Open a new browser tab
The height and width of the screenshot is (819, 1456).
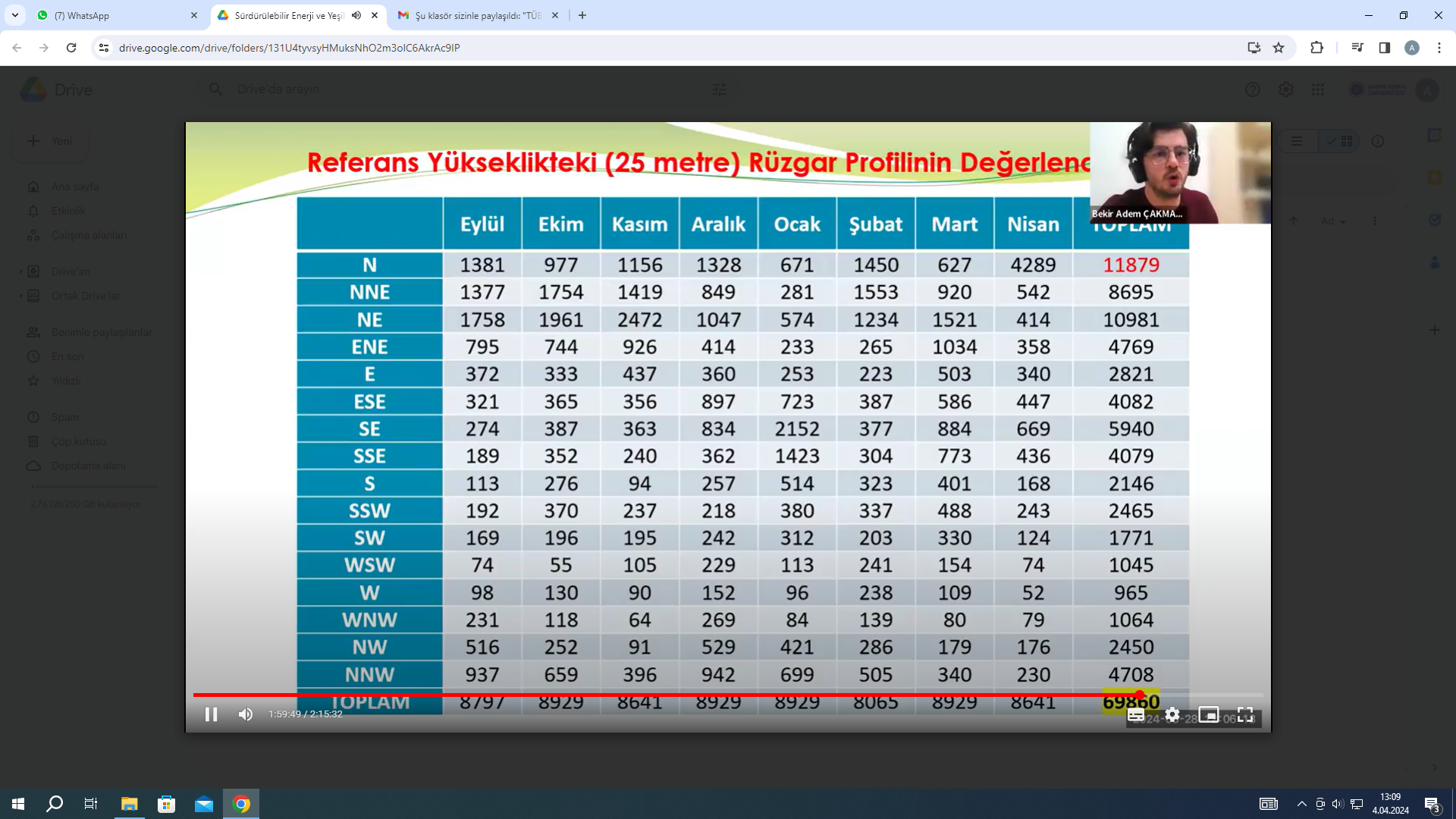[x=582, y=15]
